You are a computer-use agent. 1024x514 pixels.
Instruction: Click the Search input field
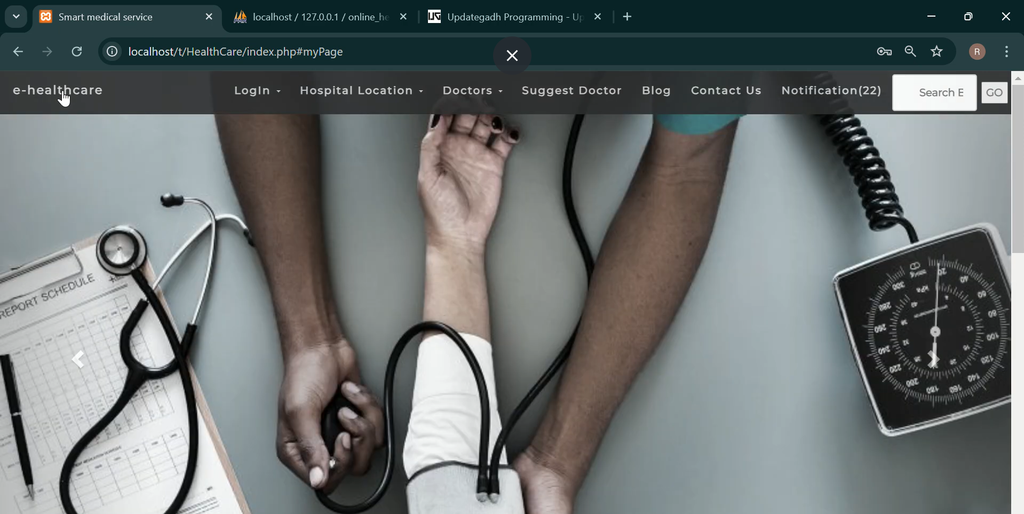[x=935, y=93]
